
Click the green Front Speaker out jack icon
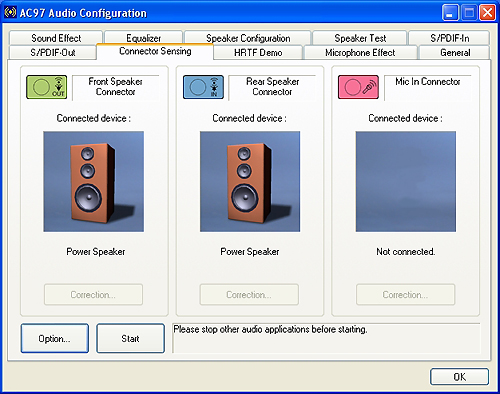[47, 87]
